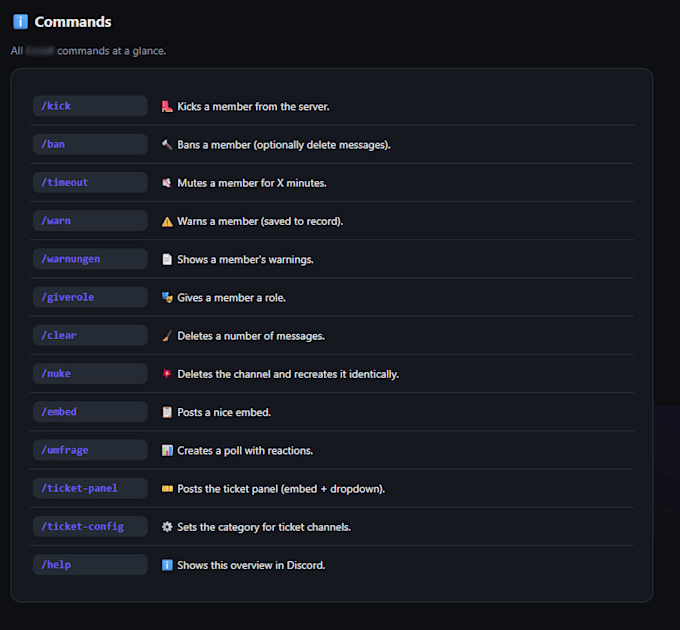680x630 pixels.
Task: Click 'Shows a member's warnings.' text
Action: coord(245,259)
